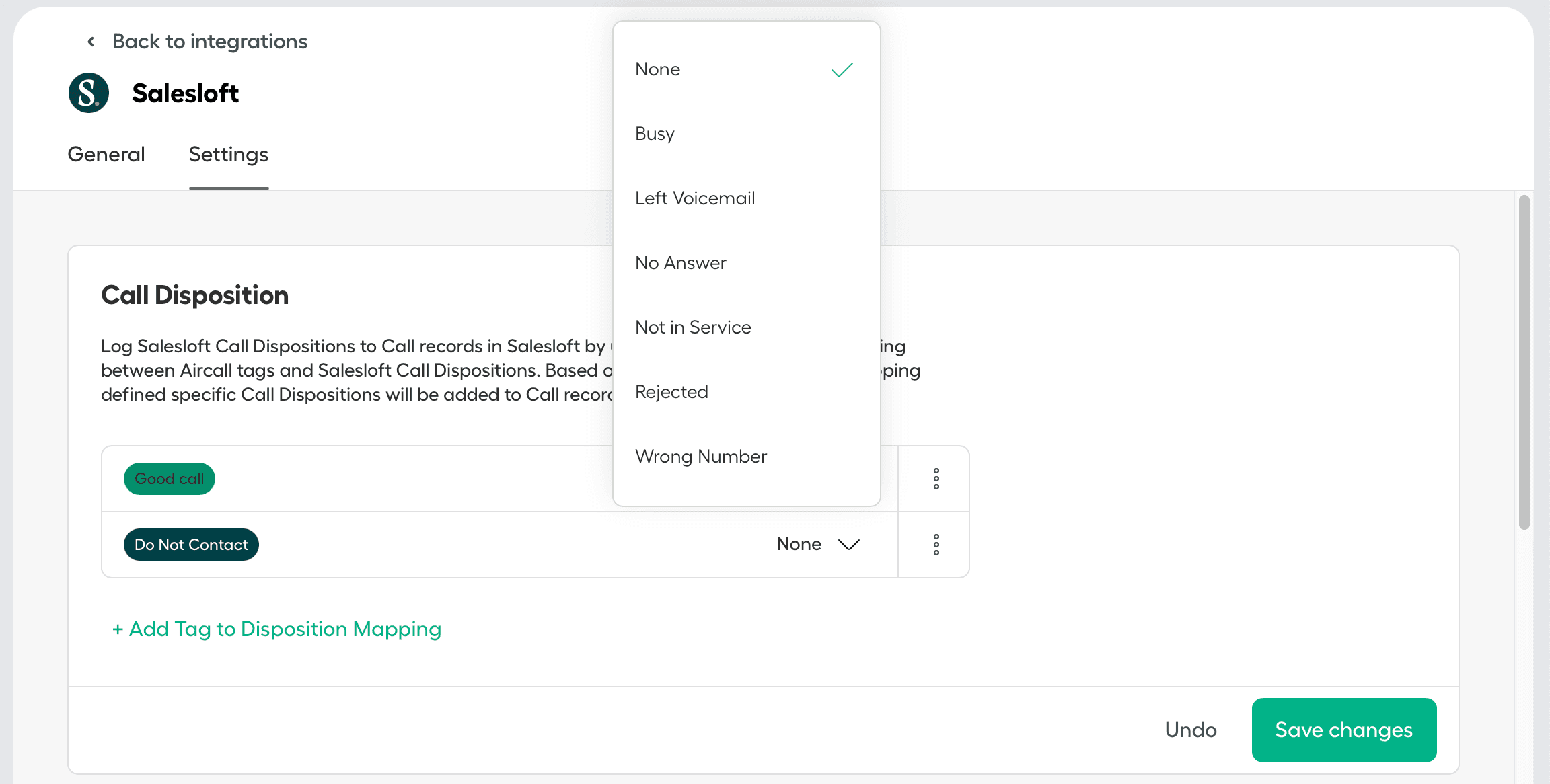
Task: Switch to the General tab
Action: [x=106, y=155]
